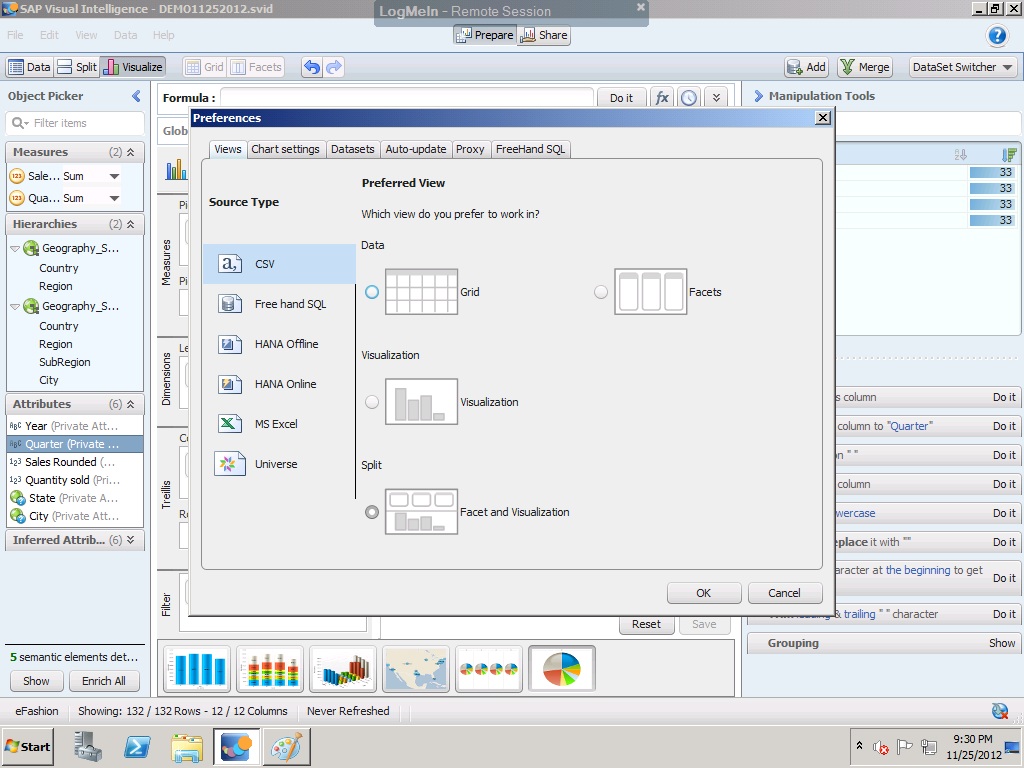Open the blue Help question mark icon

click(x=997, y=35)
